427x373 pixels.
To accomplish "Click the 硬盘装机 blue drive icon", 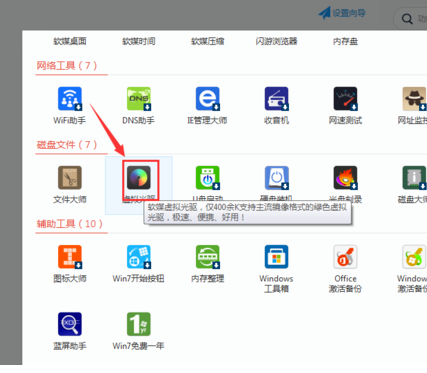I will click(276, 178).
